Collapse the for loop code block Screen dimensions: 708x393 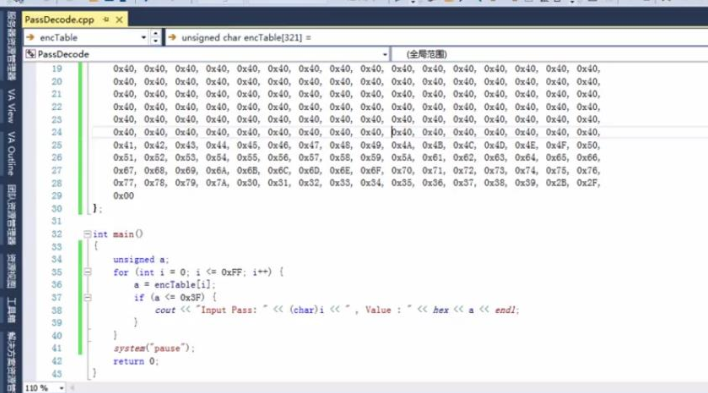(x=88, y=272)
